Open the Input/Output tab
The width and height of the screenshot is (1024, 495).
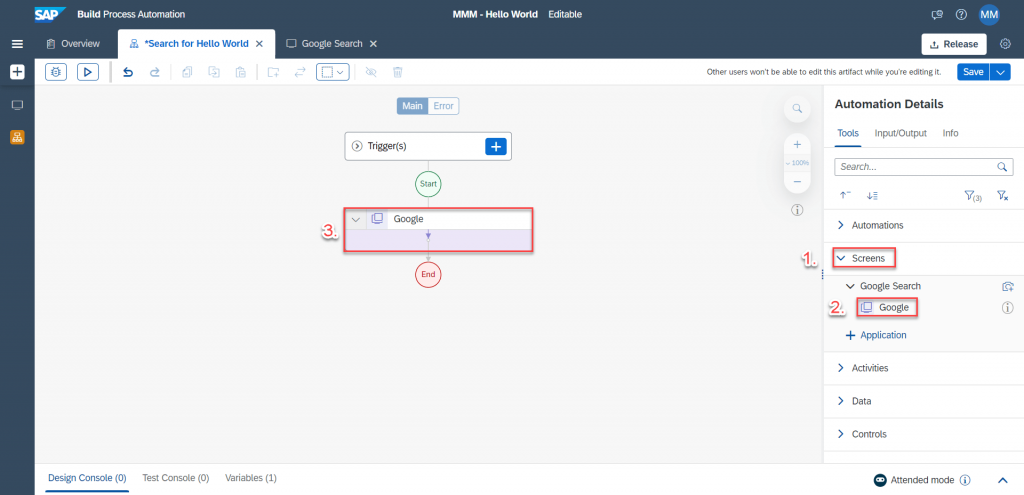(901, 133)
